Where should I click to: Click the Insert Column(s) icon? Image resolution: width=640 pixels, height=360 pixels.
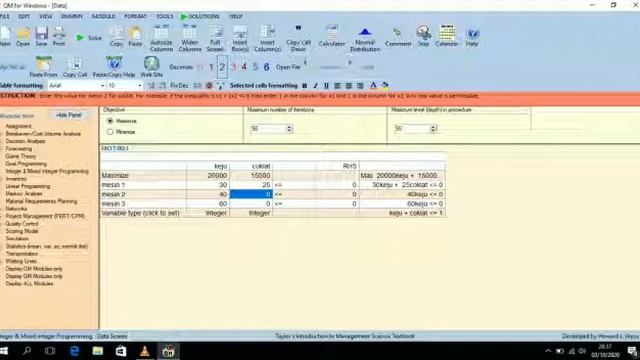tap(267, 38)
